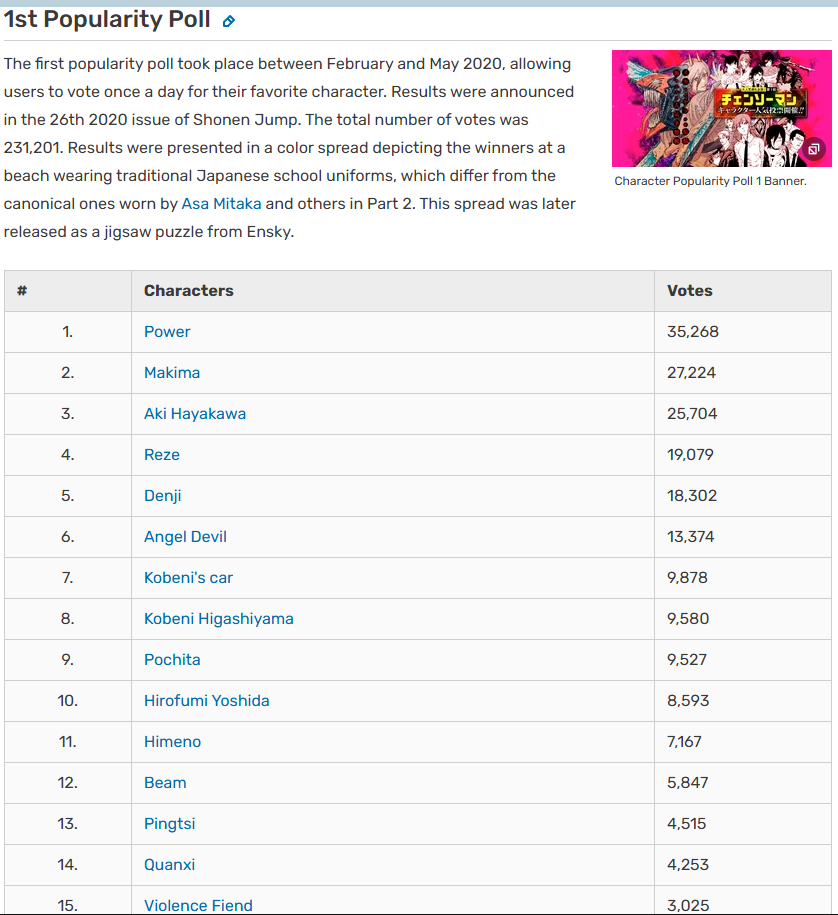
Task: Click the edit pencil icon beside heading
Action: click(229, 21)
